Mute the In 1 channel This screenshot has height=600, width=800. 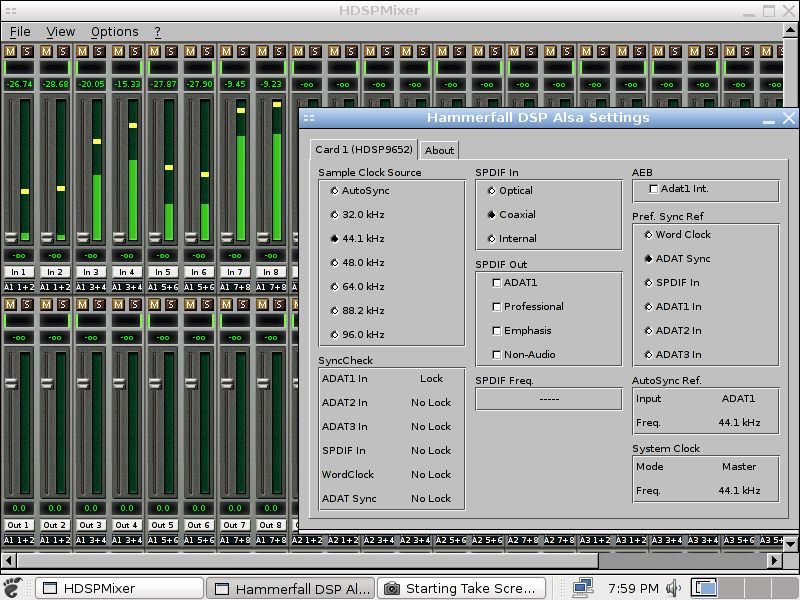[10, 51]
